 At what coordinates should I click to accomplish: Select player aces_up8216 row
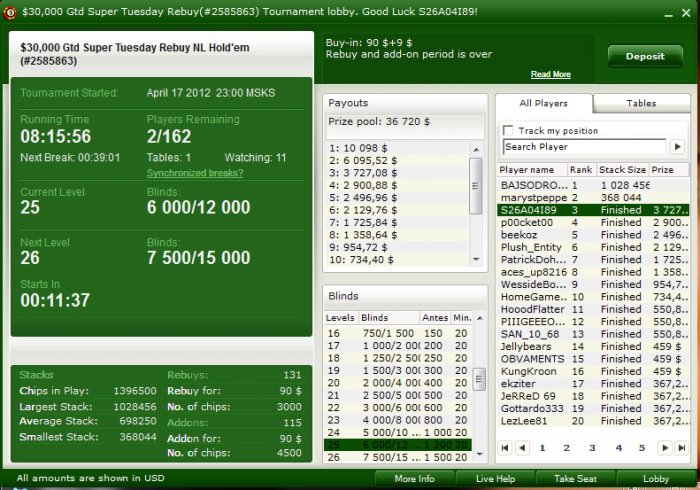[593, 272]
